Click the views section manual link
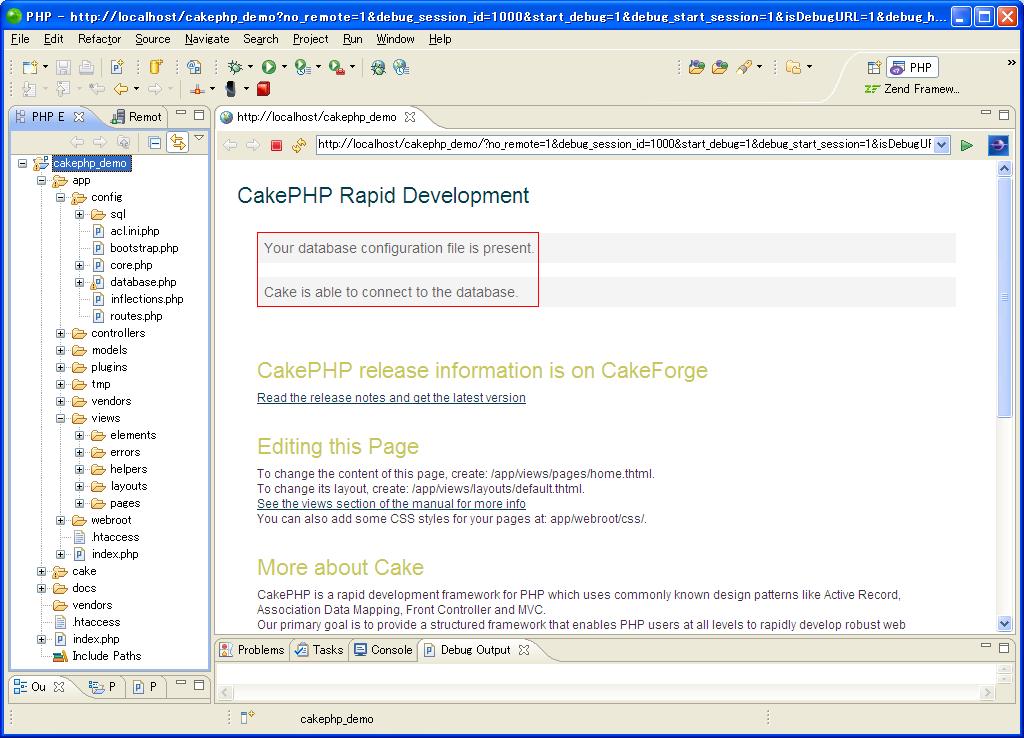1024x738 pixels. tap(391, 504)
